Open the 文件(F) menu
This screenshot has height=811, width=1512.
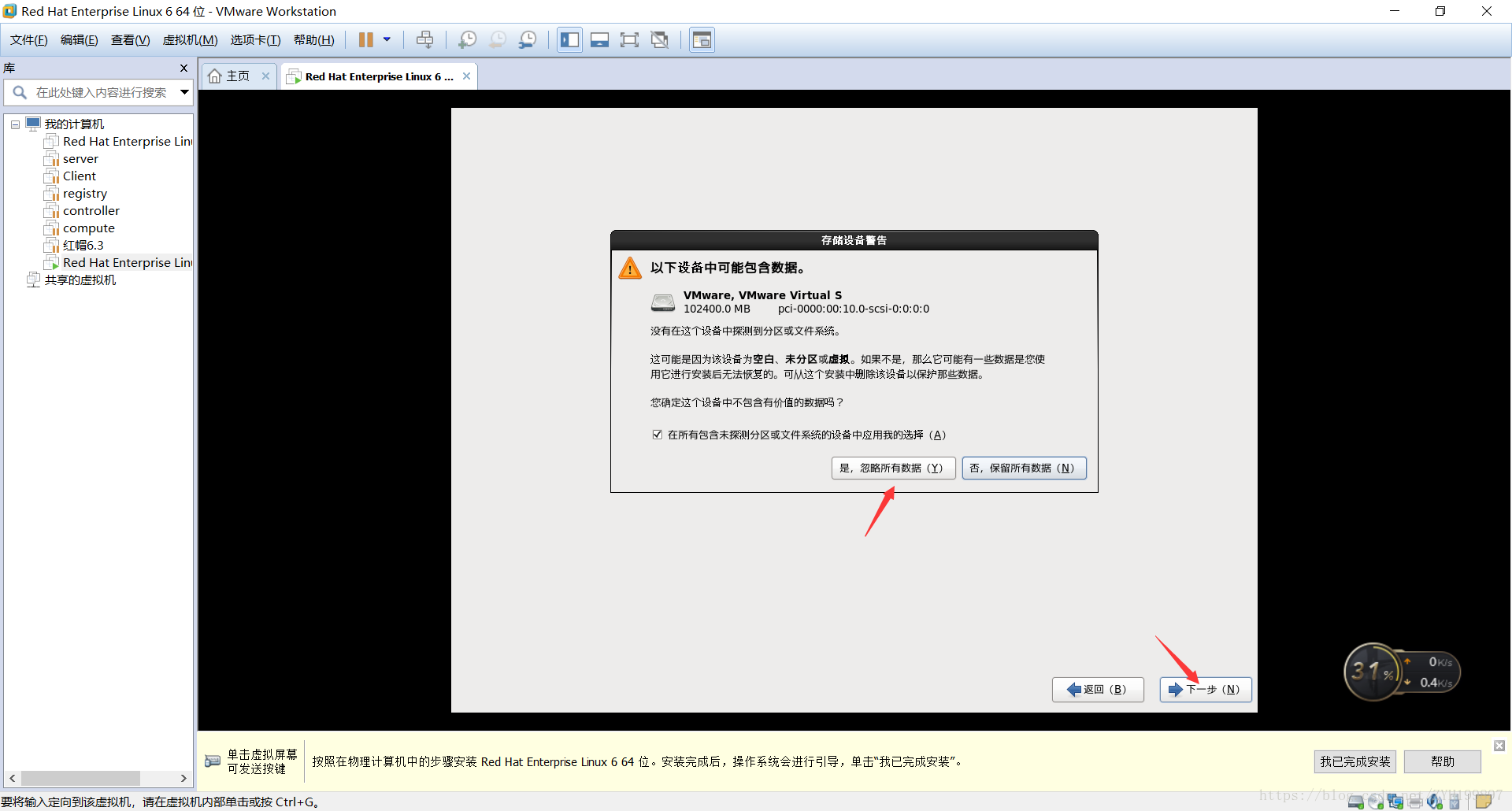(x=29, y=40)
